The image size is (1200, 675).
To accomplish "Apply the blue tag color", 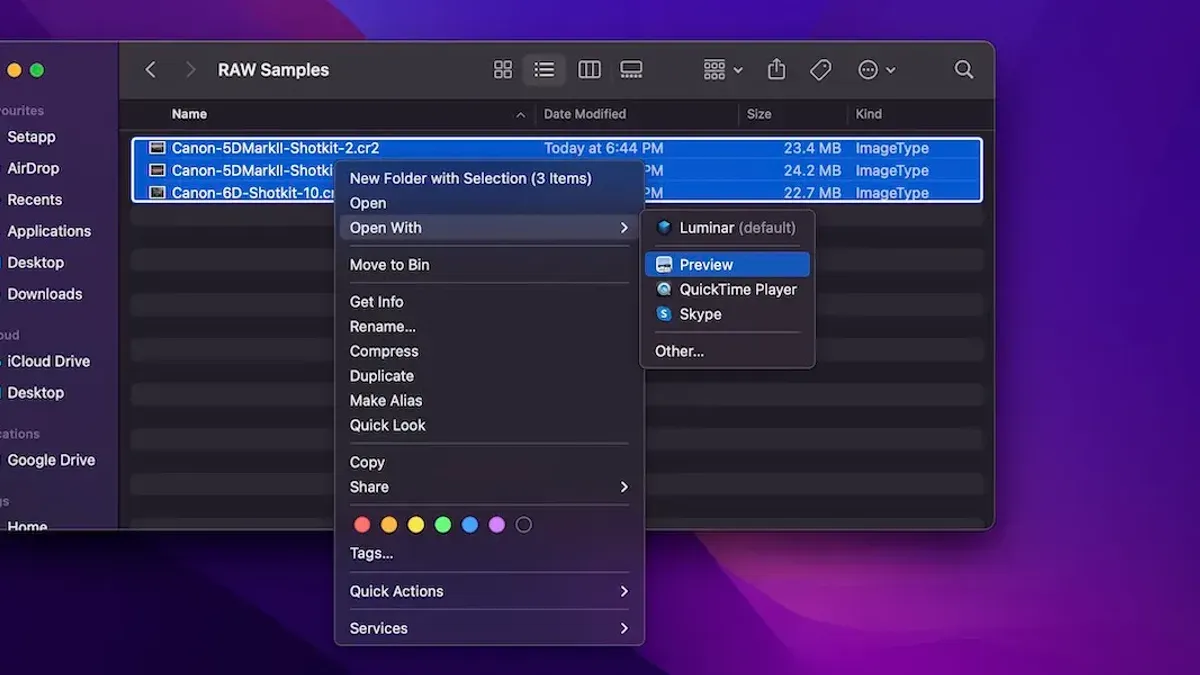I will tap(470, 524).
